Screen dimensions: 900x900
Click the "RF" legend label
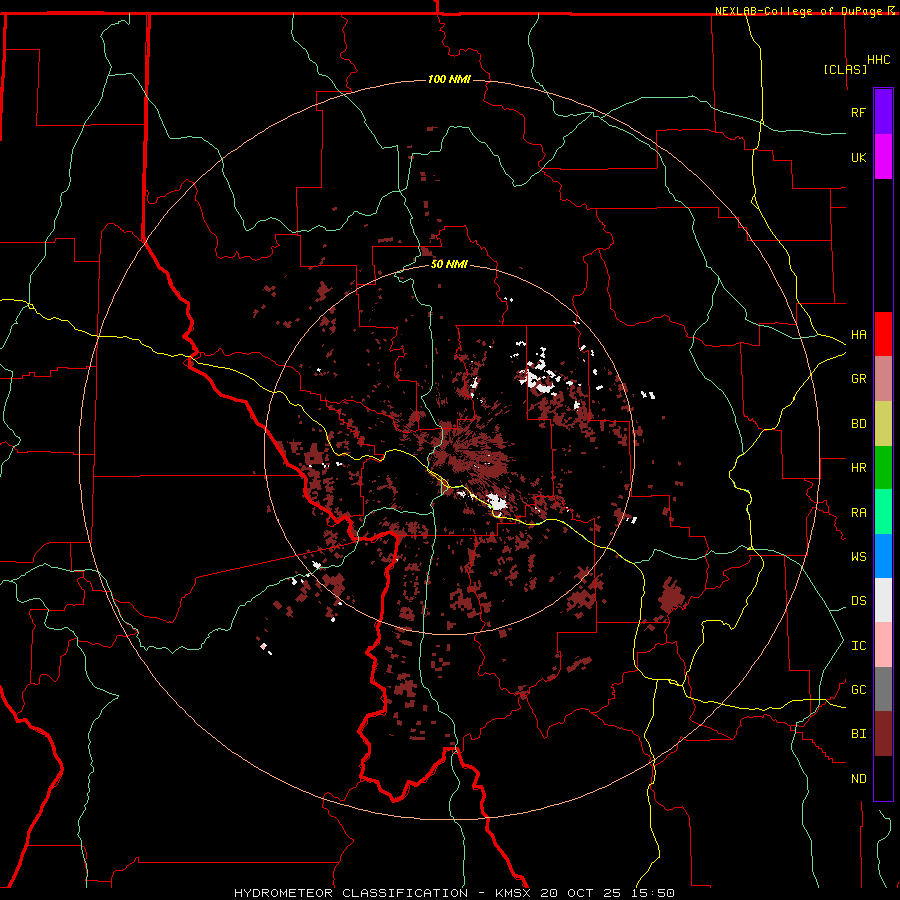tap(858, 112)
